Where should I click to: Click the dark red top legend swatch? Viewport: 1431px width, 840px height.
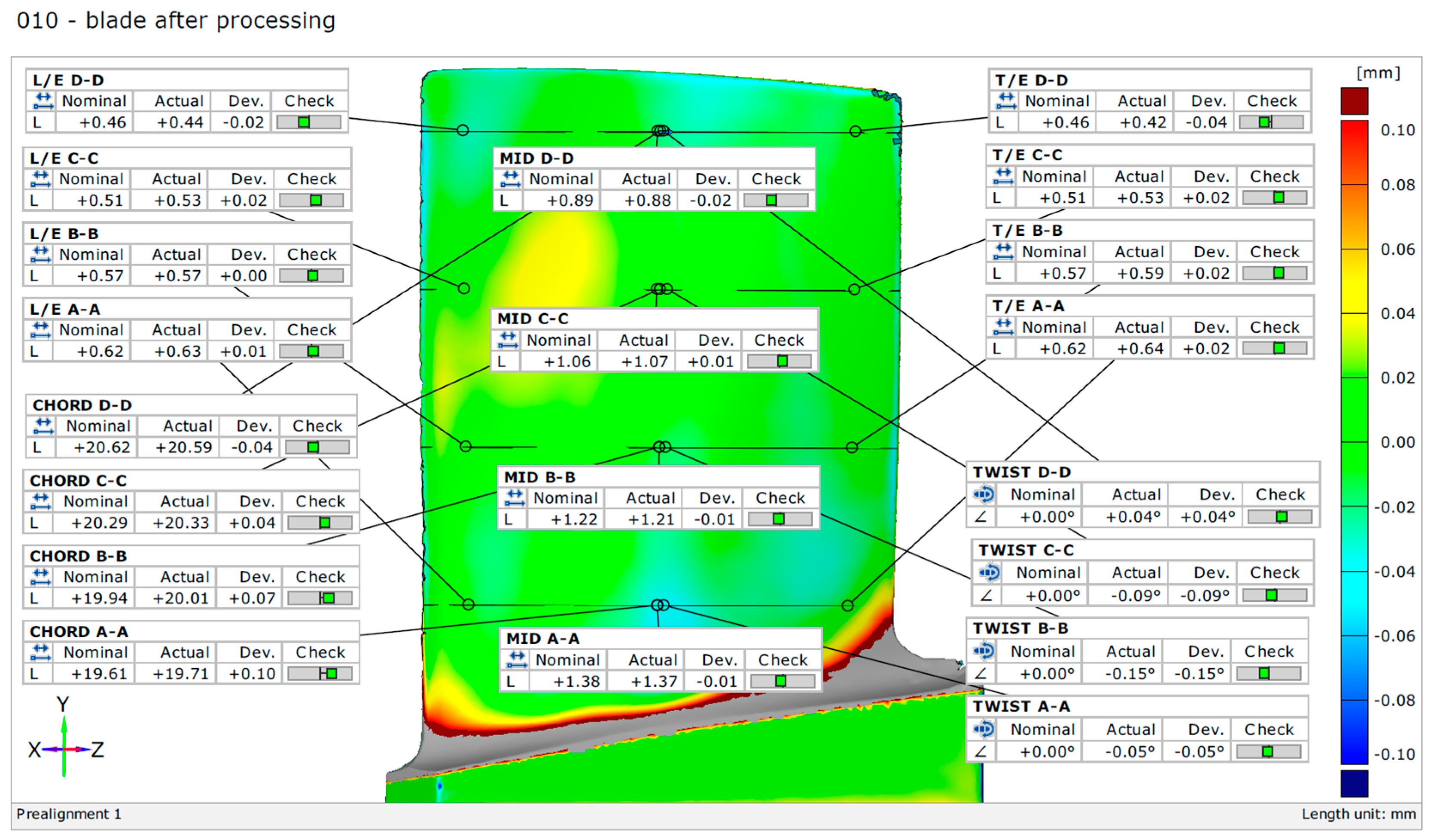1355,101
